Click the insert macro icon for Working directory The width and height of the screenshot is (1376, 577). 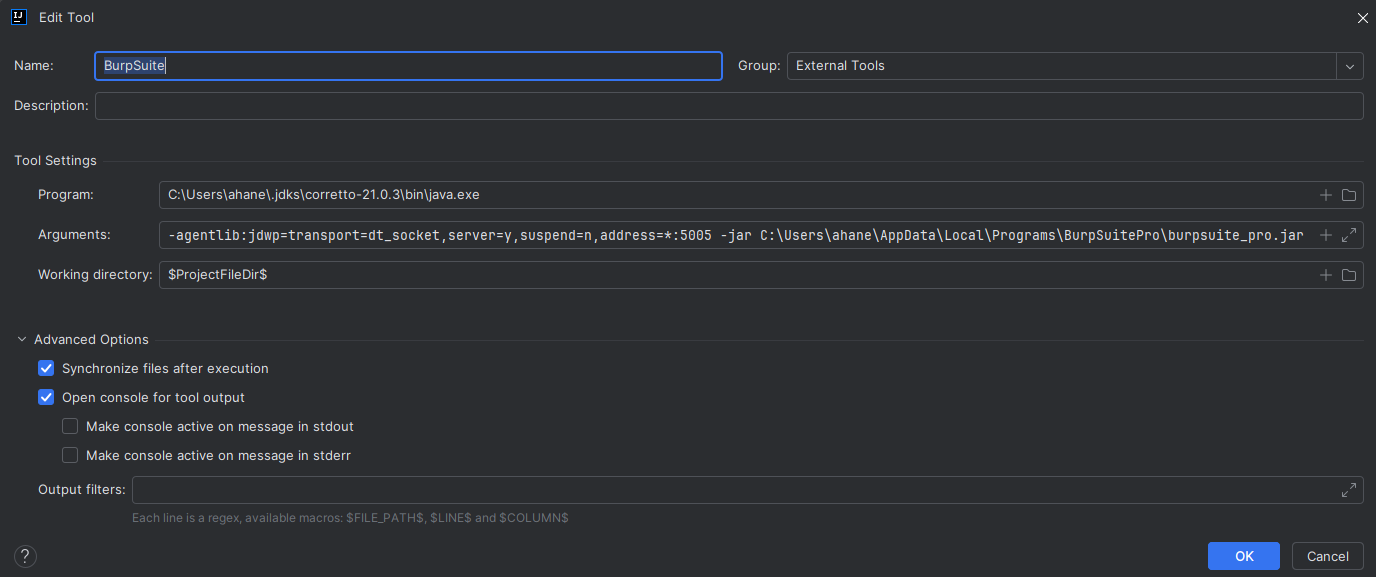(1326, 274)
